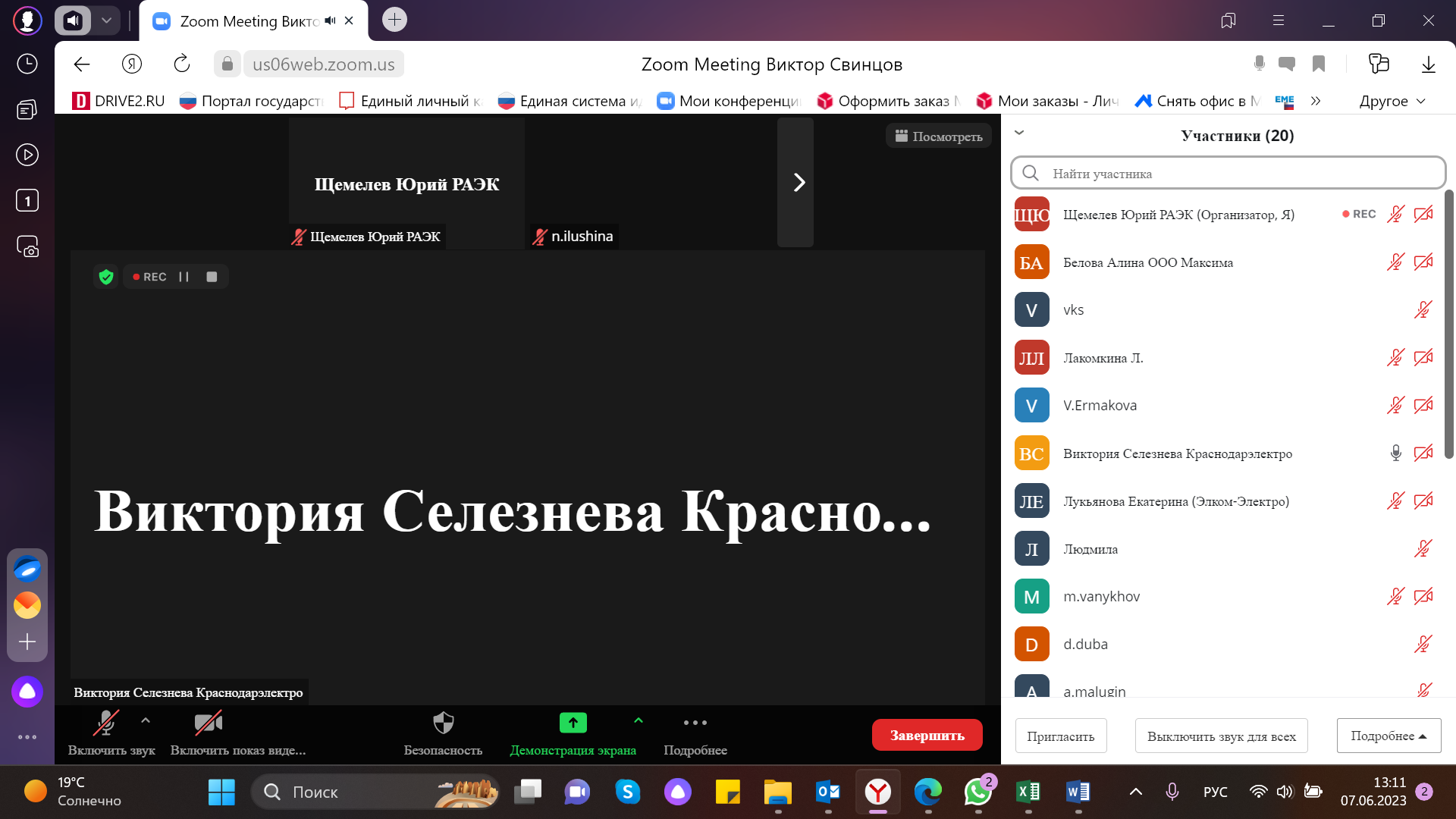
Task: Open Подробнее dropdown in participants panel
Action: (1389, 736)
